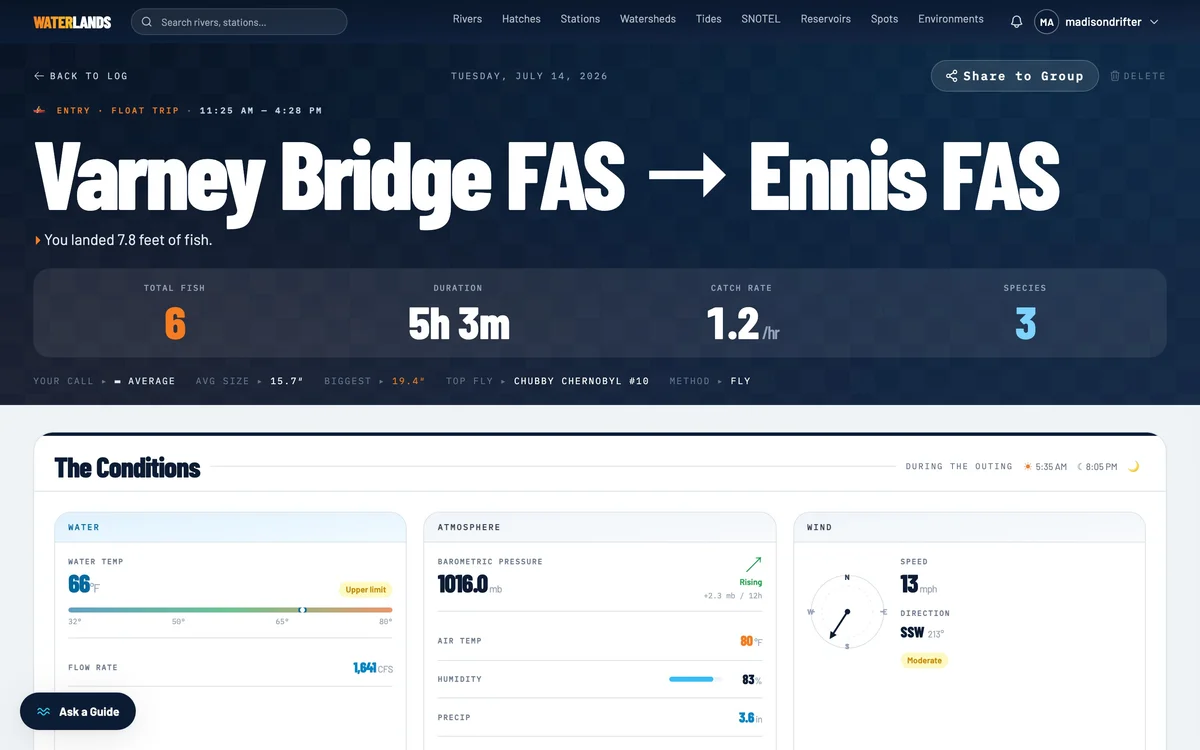Open the Hatches nav item

point(521,19)
